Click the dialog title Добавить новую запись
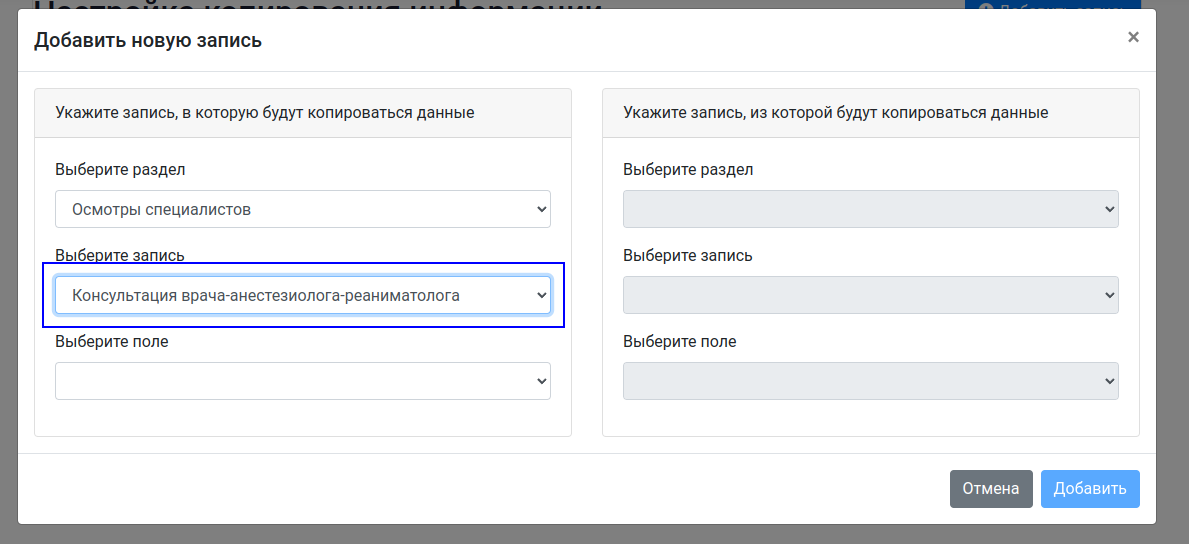1189x544 pixels. (x=148, y=41)
